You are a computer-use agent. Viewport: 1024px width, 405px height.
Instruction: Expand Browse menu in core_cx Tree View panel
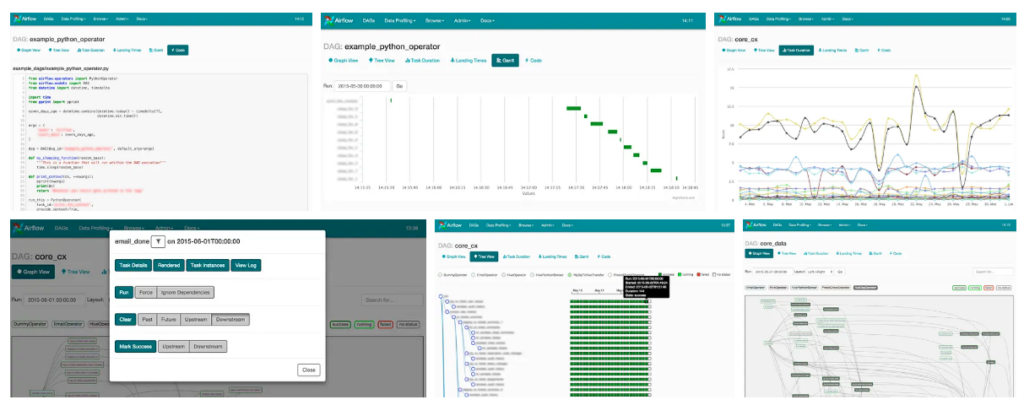tap(526, 225)
